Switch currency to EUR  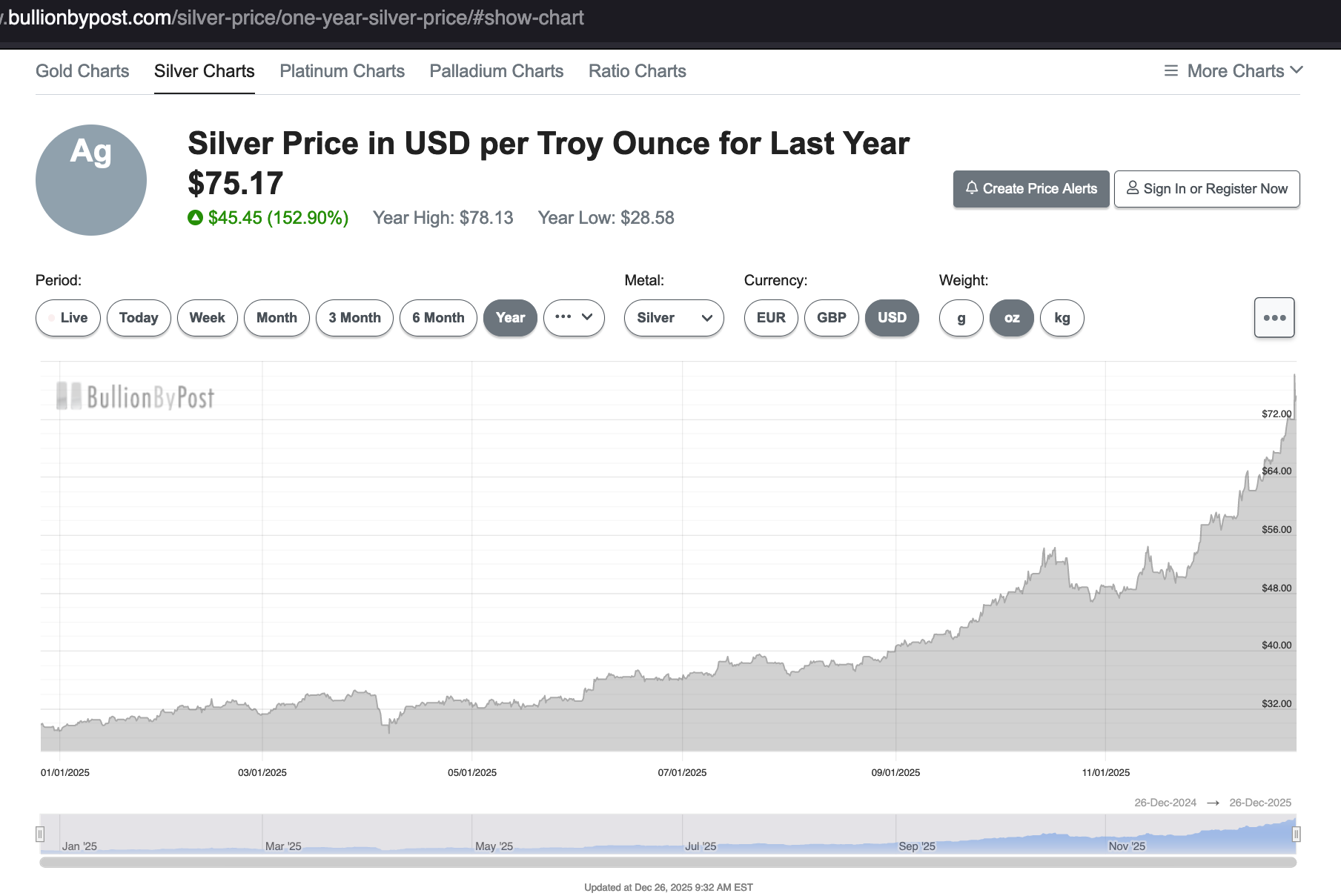[x=770, y=318]
